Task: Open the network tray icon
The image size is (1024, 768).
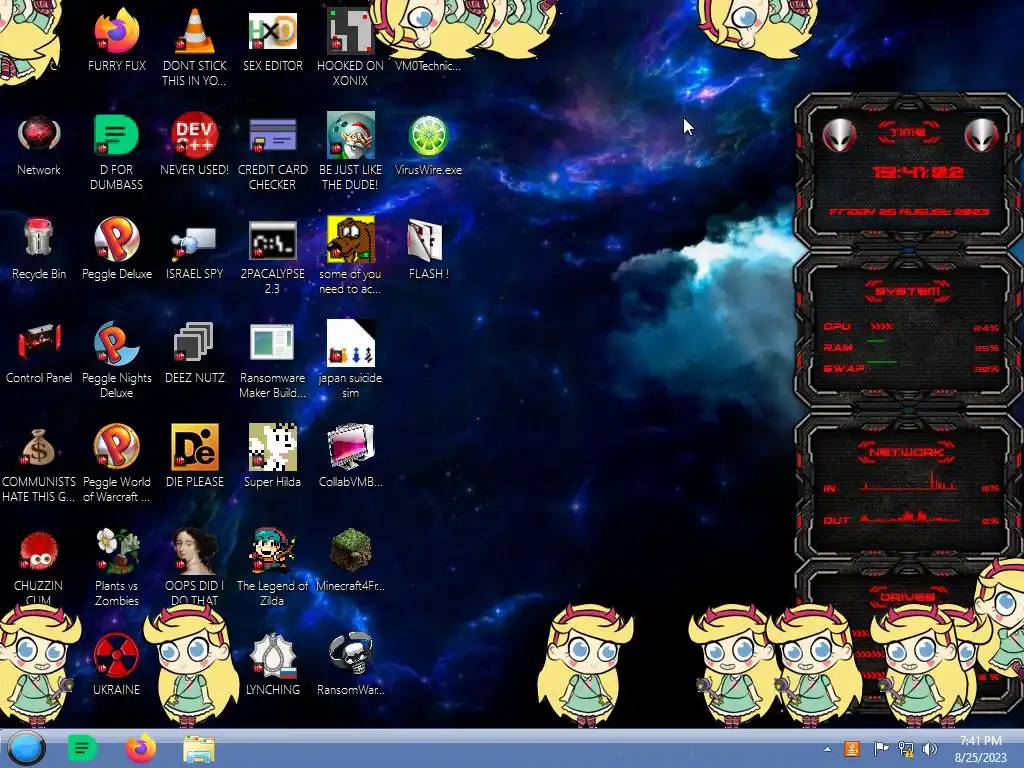Action: tap(906, 749)
